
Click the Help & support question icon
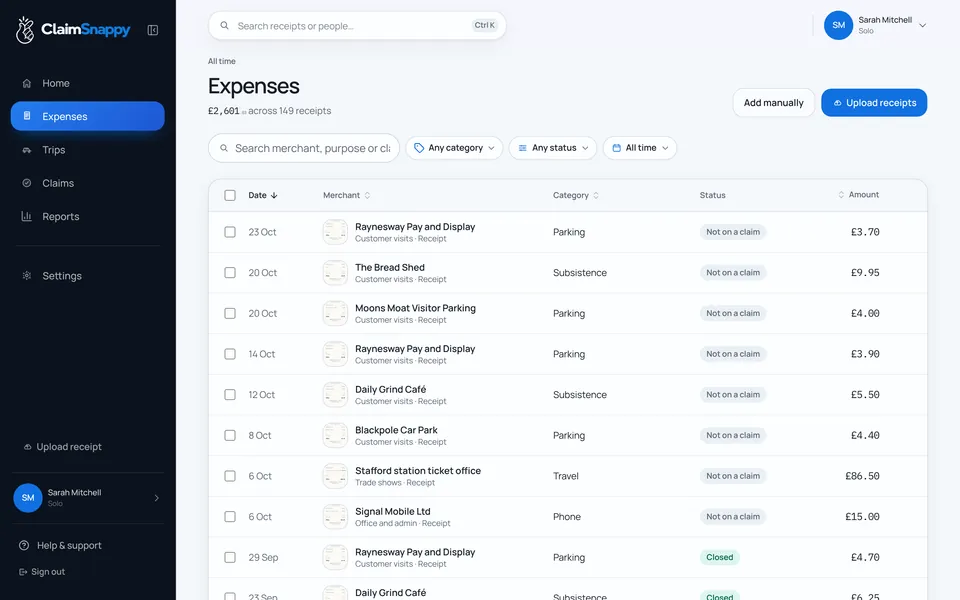[24, 546]
